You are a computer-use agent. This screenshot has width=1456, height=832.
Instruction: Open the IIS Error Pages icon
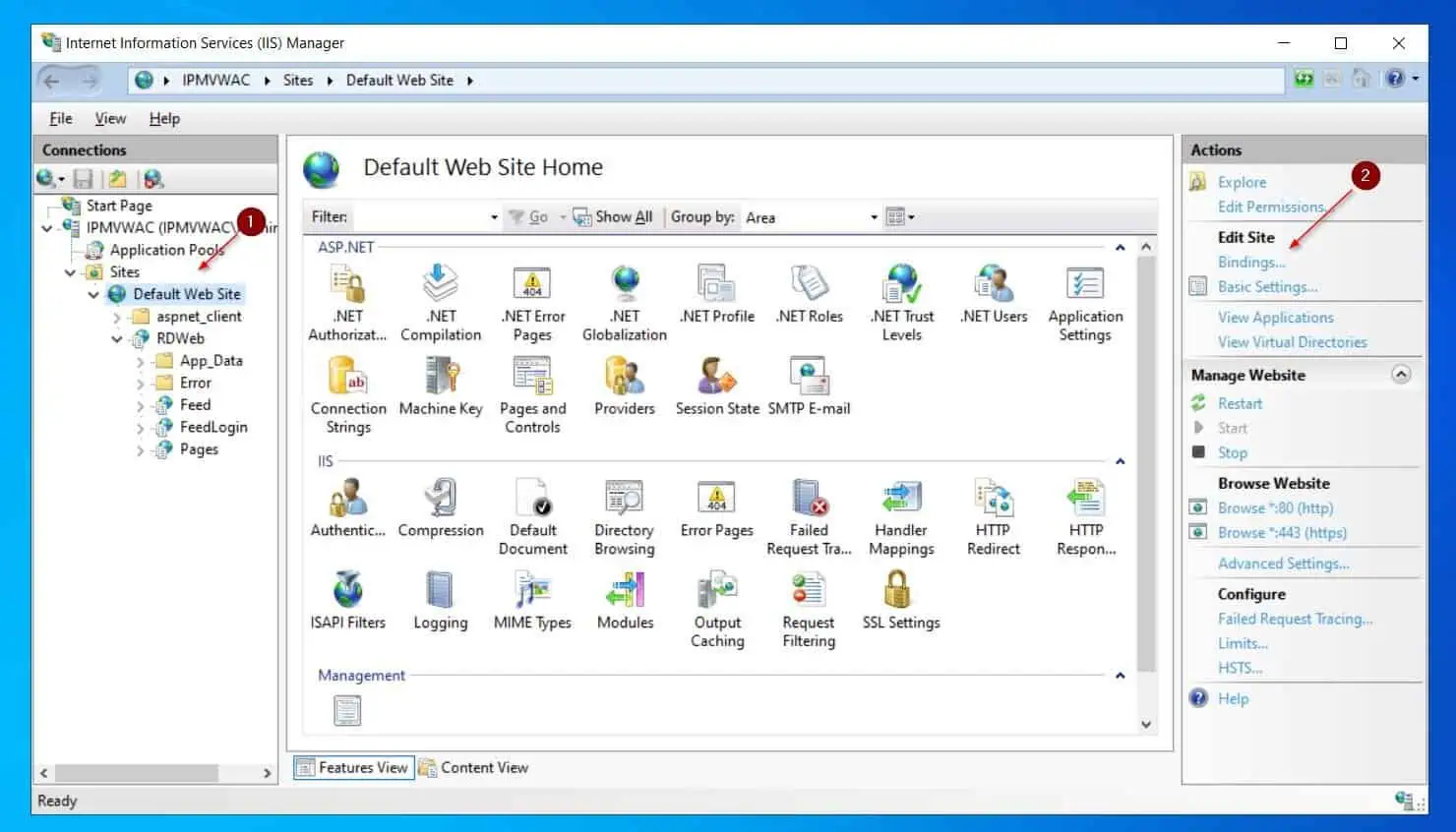[717, 509]
